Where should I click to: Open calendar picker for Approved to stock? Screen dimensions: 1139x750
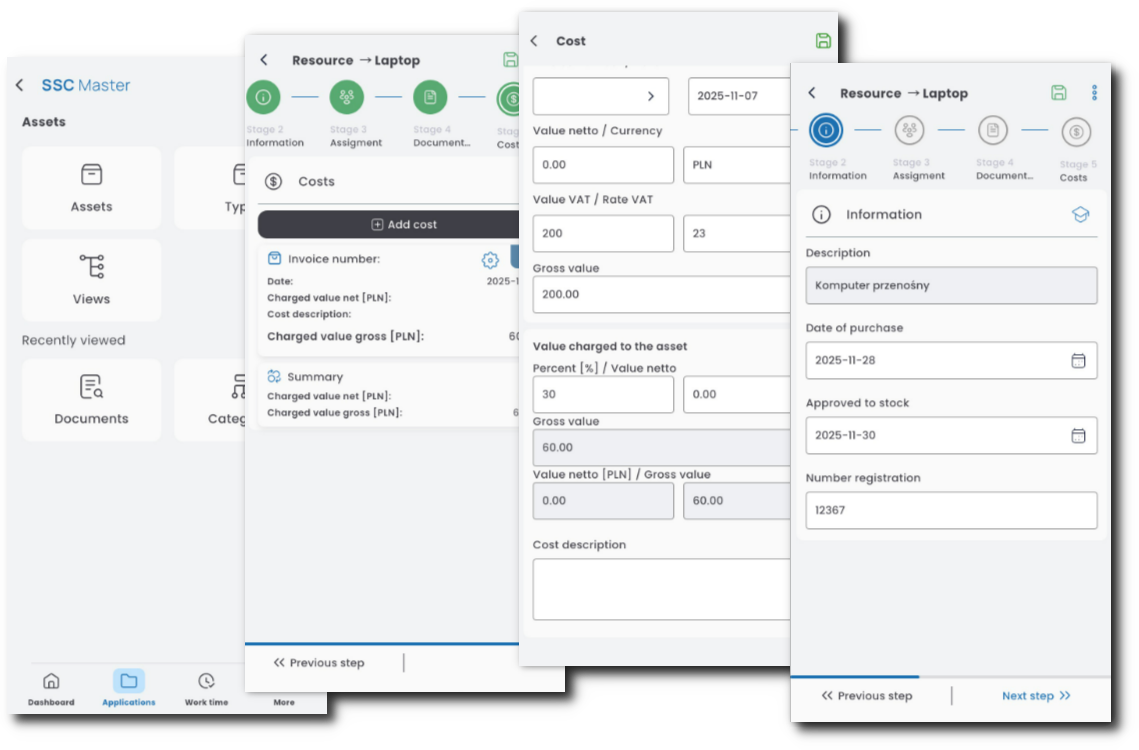pos(1078,435)
